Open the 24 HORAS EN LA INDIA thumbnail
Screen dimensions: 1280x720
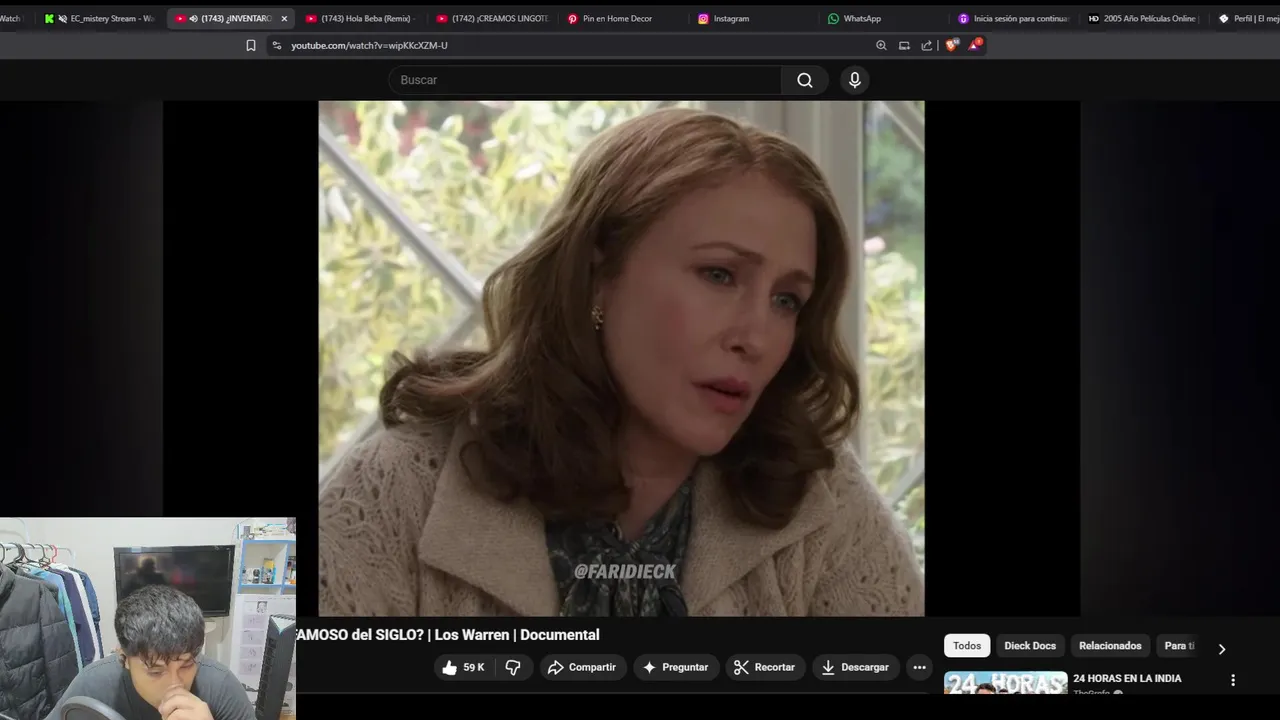coord(1005,683)
